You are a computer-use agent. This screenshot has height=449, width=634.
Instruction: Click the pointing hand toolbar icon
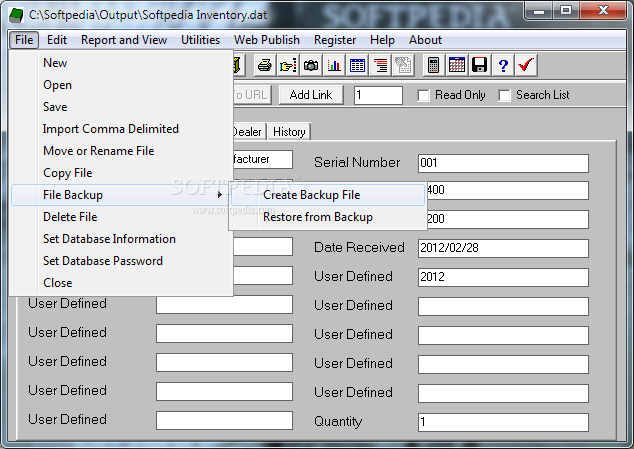point(288,65)
